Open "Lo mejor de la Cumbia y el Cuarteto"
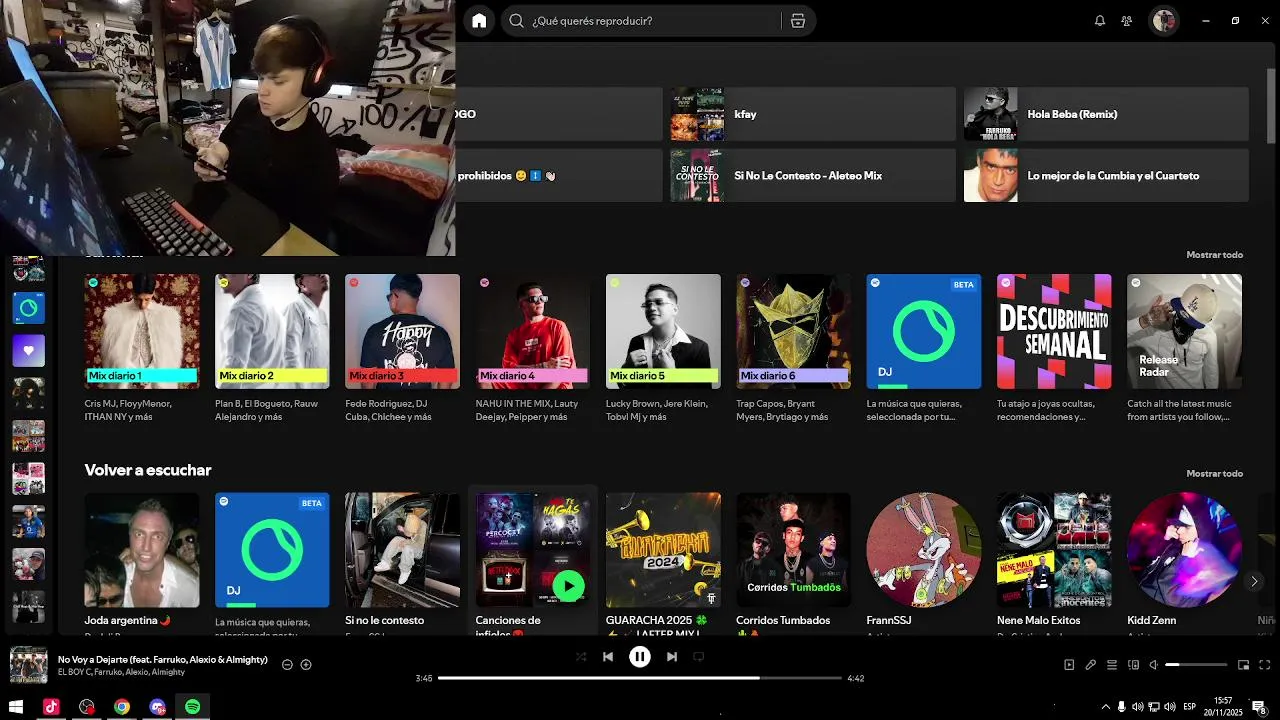 pyautogui.click(x=1106, y=175)
